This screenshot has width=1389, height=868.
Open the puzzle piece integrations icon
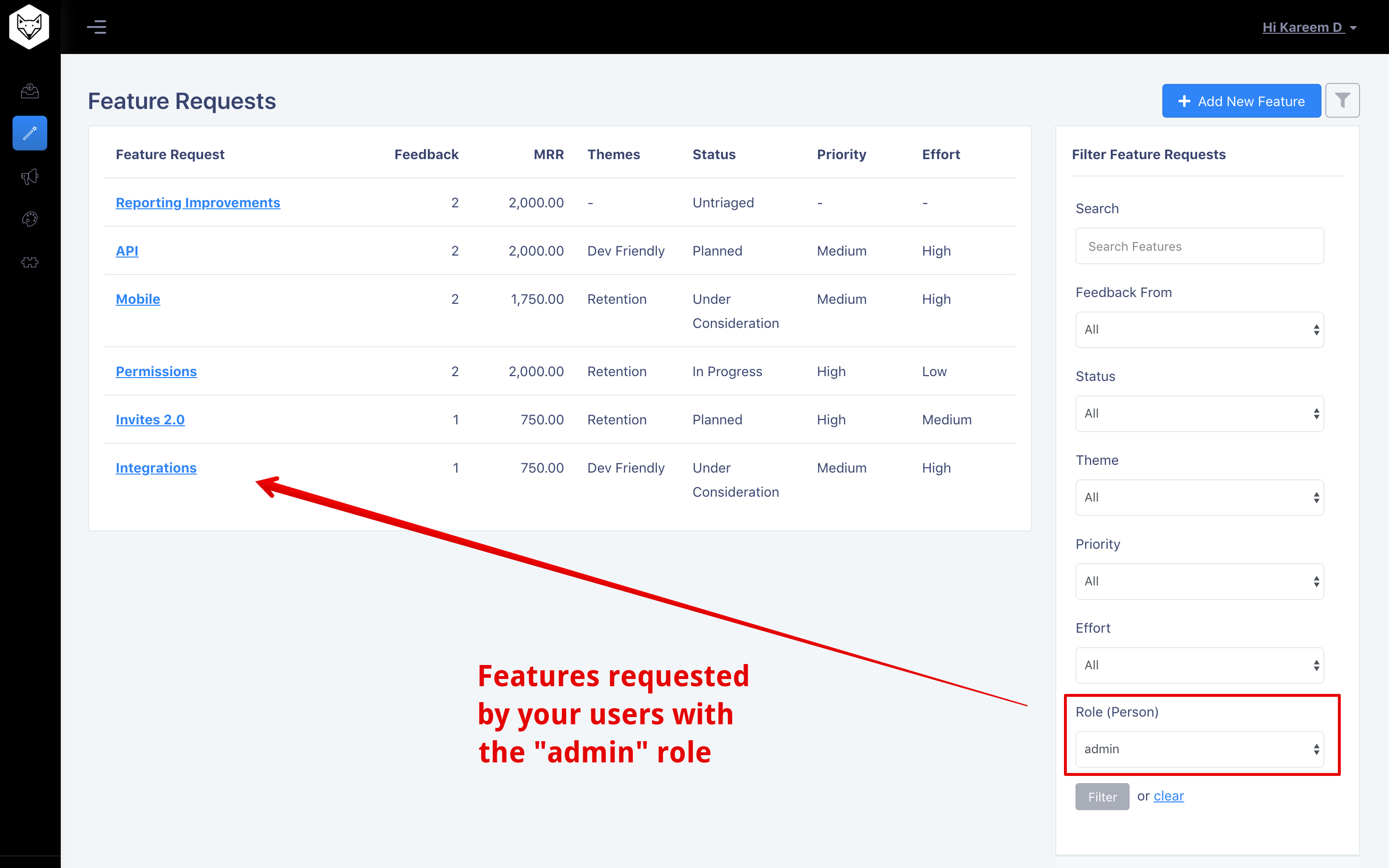coord(30,262)
